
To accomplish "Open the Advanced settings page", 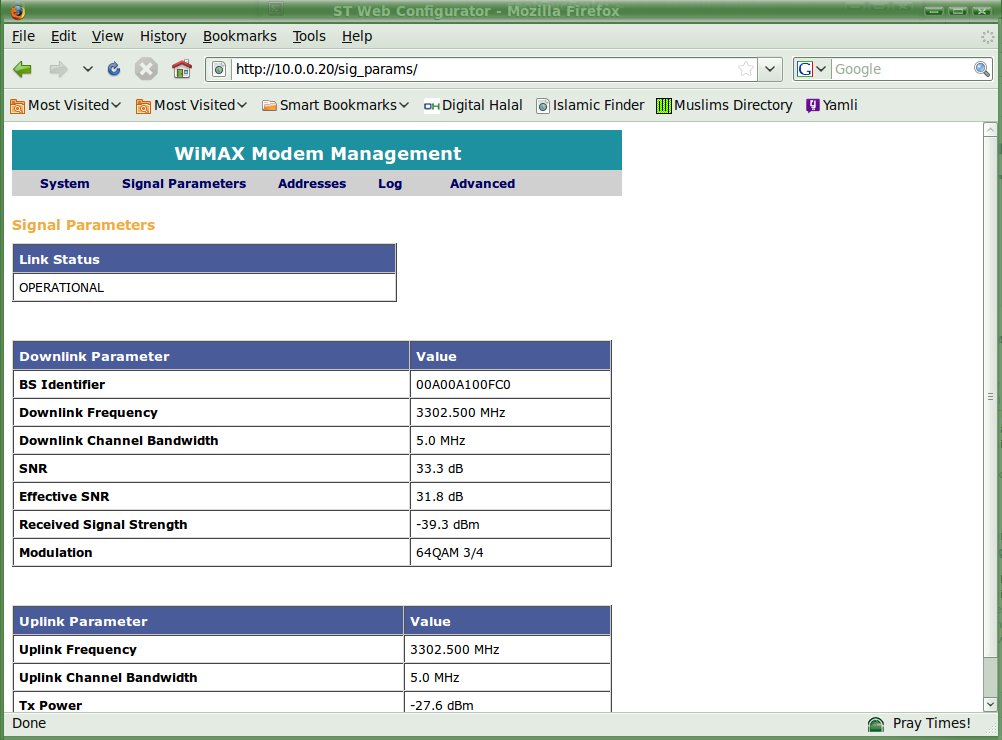I will (482, 183).
